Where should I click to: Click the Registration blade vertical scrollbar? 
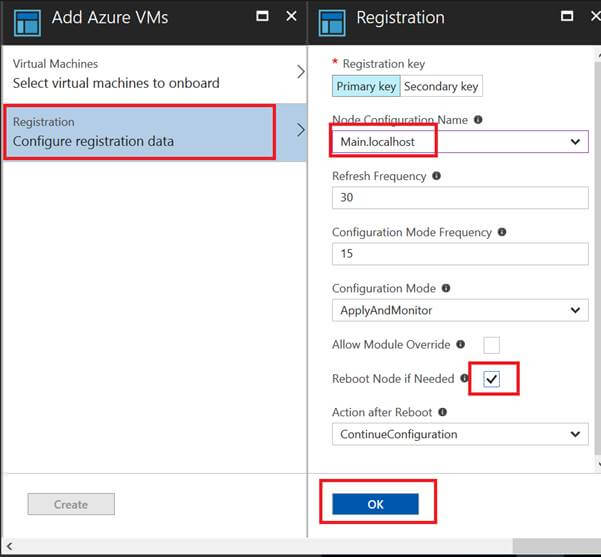coord(597,257)
